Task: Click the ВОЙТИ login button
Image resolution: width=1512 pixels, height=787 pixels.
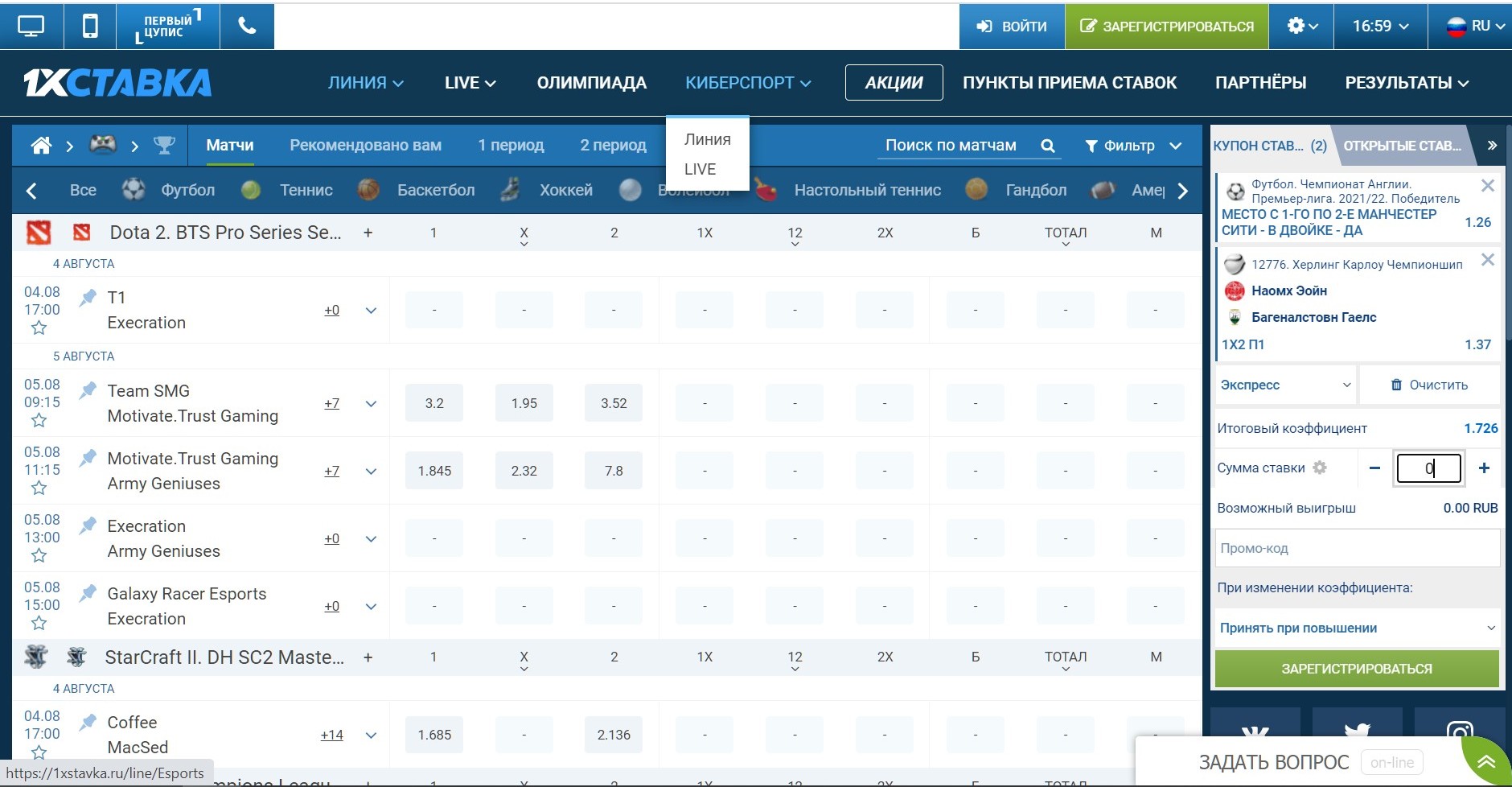Action: click(x=1012, y=27)
